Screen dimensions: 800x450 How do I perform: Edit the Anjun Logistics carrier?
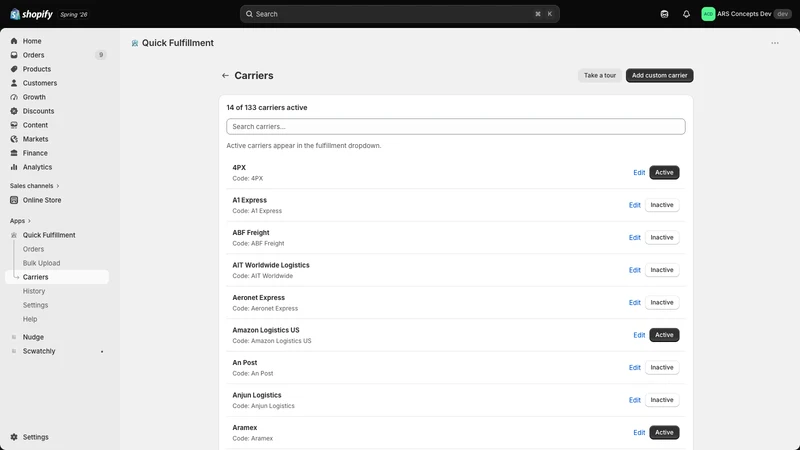point(634,401)
